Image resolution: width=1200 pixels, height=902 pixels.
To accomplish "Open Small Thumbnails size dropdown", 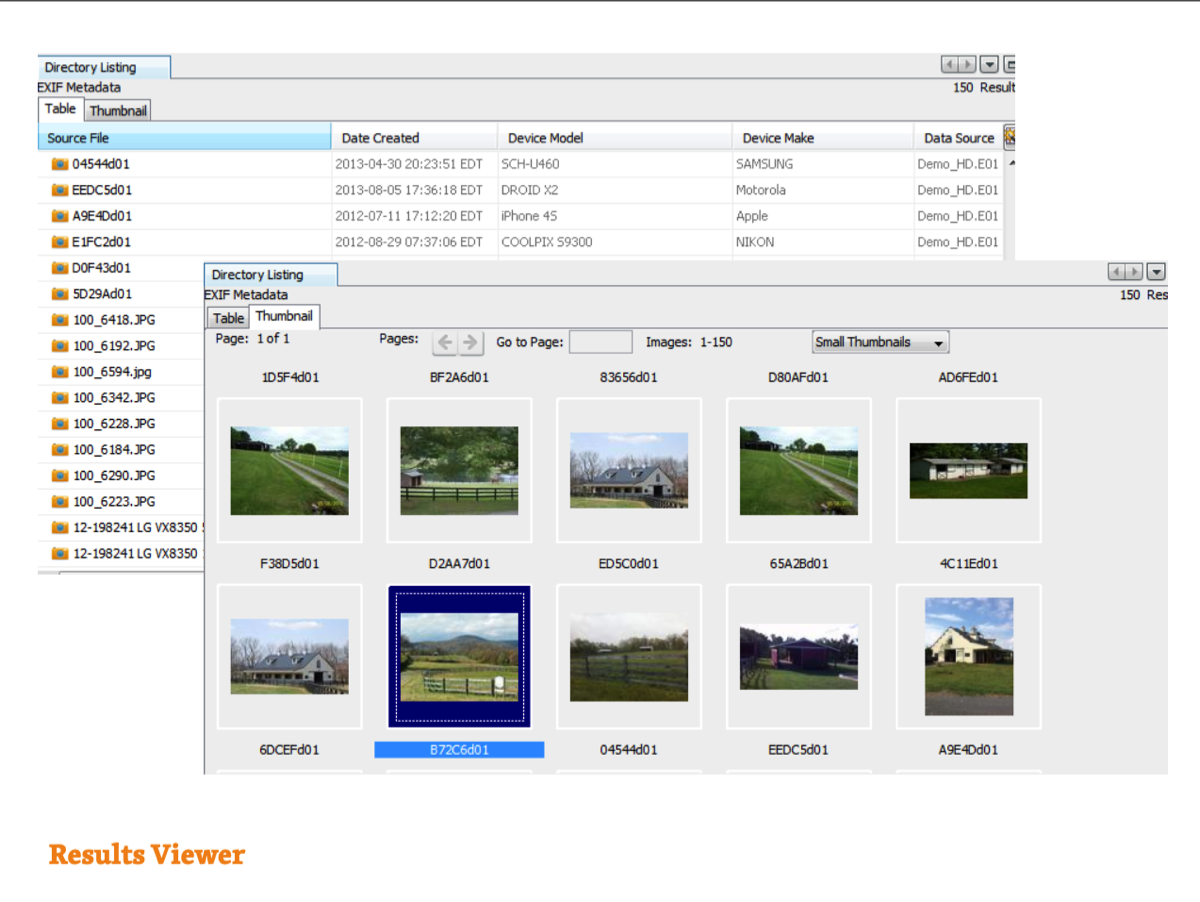I will pyautogui.click(x=880, y=343).
